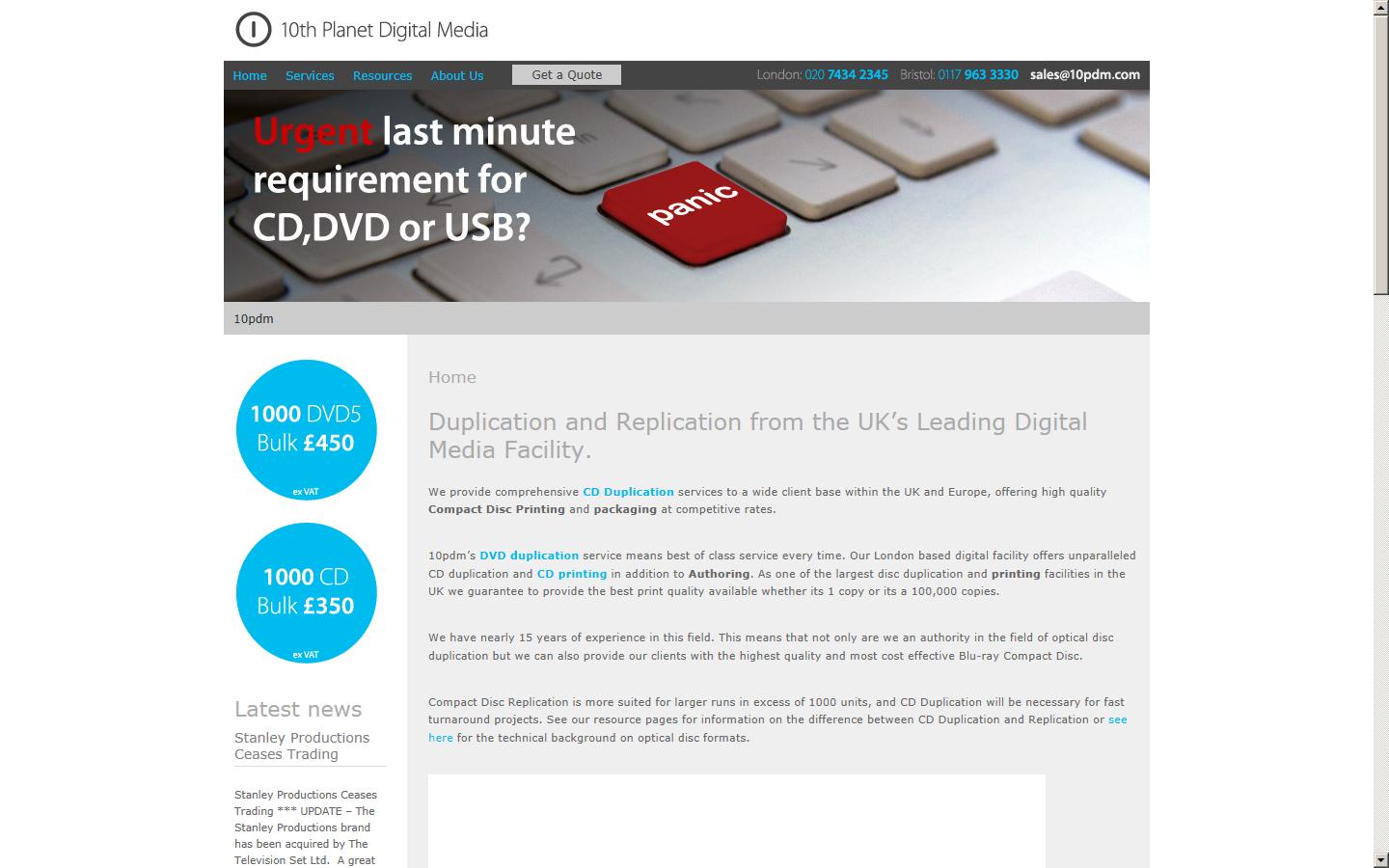
Task: Click the 10th Planet power logo icon
Action: click(253, 30)
